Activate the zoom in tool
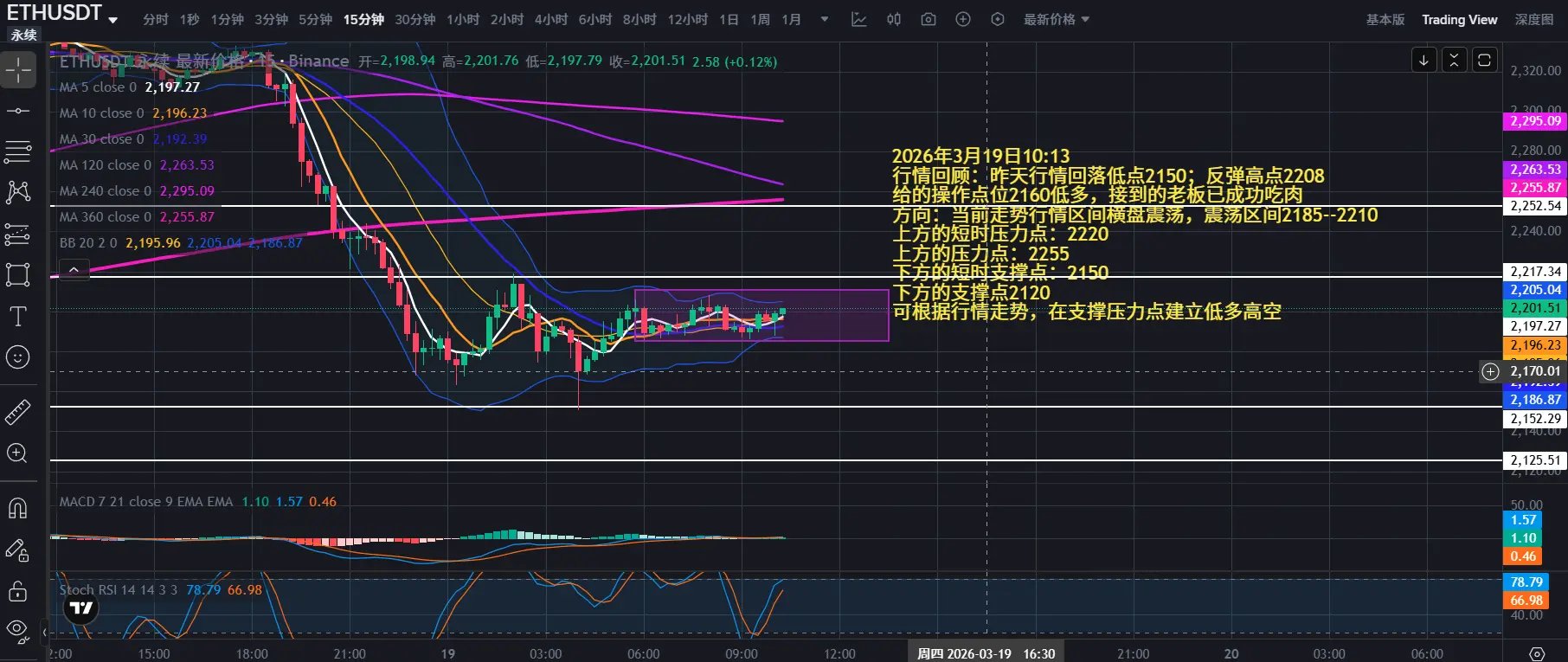The height and width of the screenshot is (662, 1568). [x=18, y=453]
